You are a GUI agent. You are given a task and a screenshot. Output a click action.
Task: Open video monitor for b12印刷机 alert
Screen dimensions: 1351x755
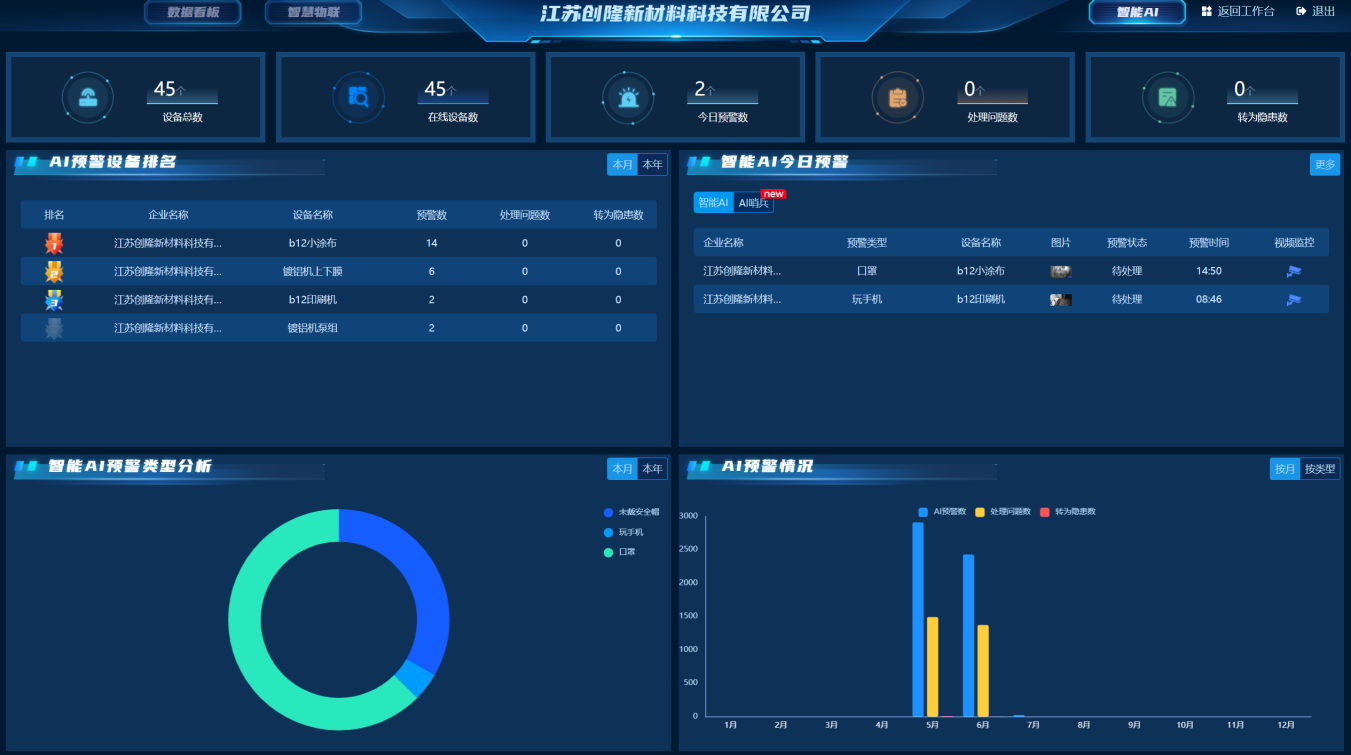coord(1294,299)
